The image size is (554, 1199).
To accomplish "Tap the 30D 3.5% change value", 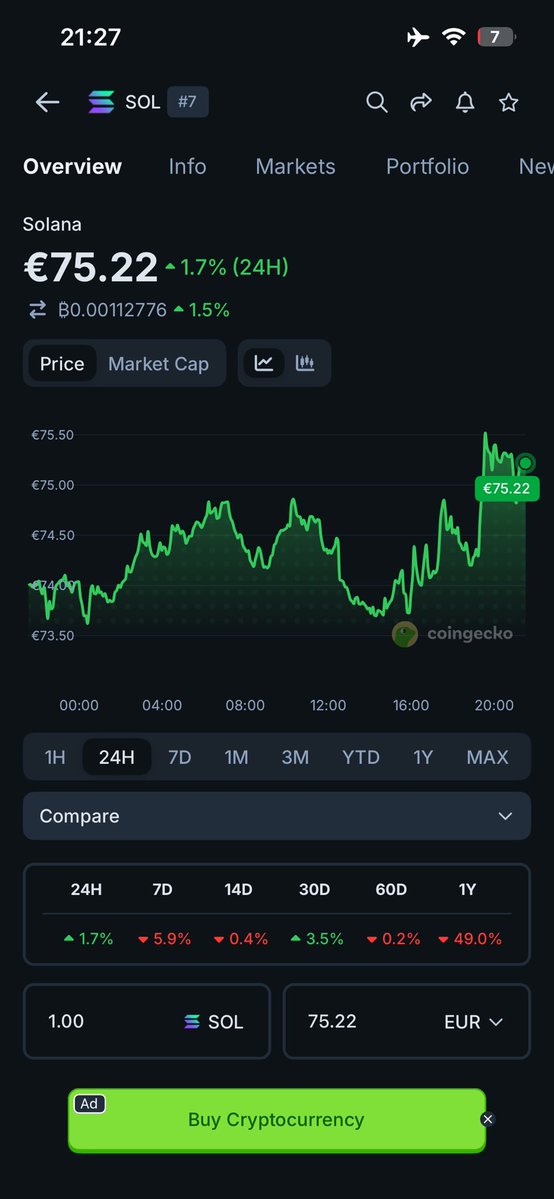I will (317, 939).
